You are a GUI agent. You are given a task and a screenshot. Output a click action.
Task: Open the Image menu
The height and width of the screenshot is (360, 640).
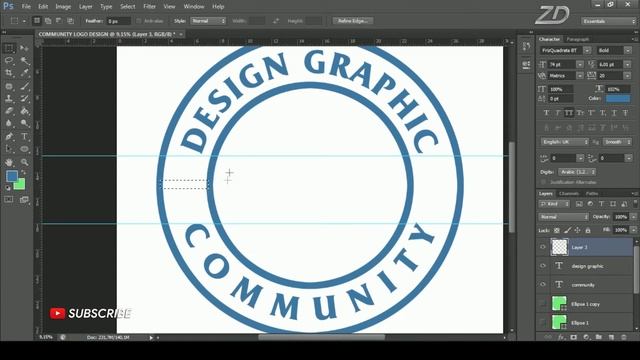pos(63,7)
